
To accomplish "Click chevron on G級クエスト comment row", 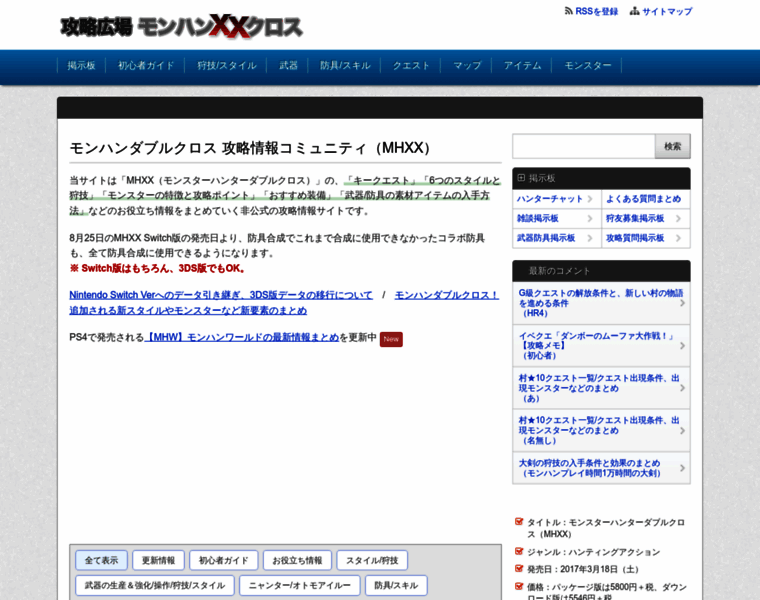I will 682,303.
